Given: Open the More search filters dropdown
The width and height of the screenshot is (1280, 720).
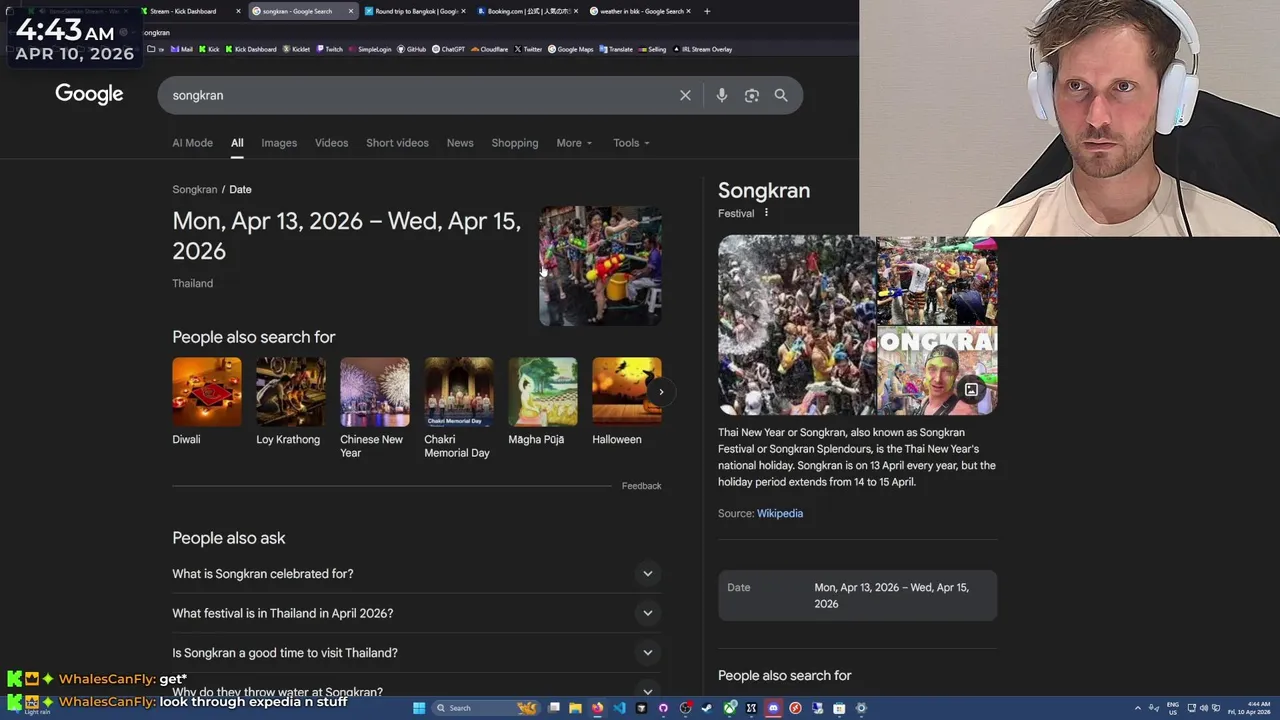Looking at the screenshot, I should click(x=574, y=143).
